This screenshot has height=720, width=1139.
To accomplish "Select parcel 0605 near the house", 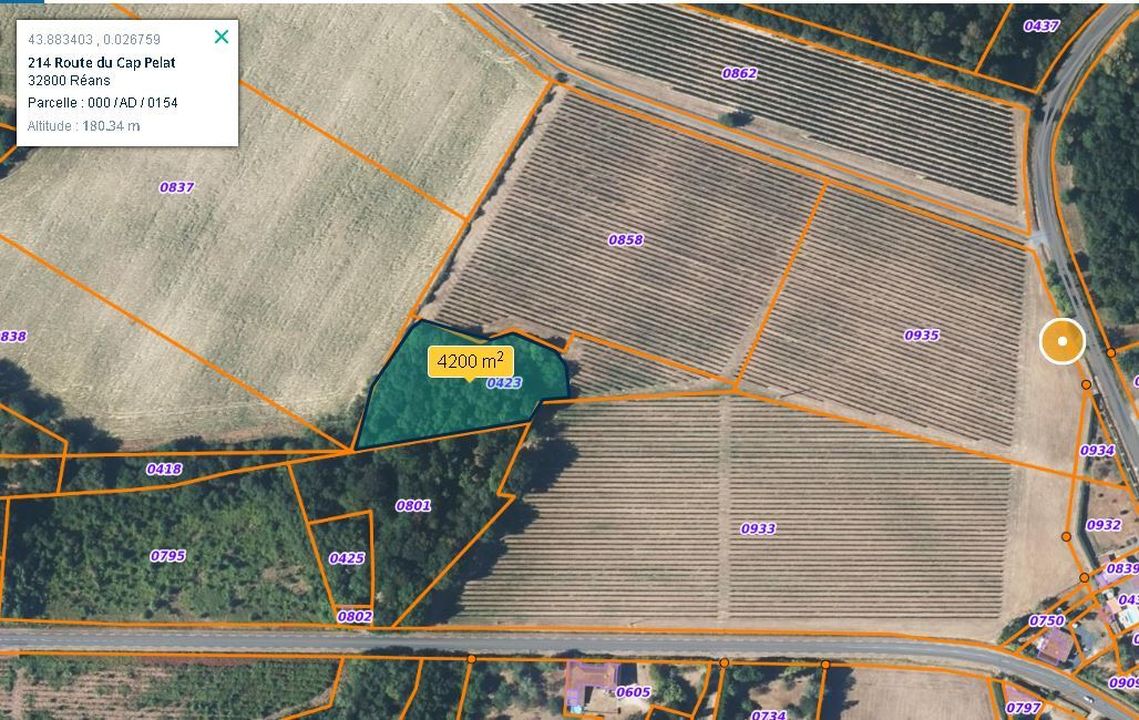I will (x=633, y=692).
